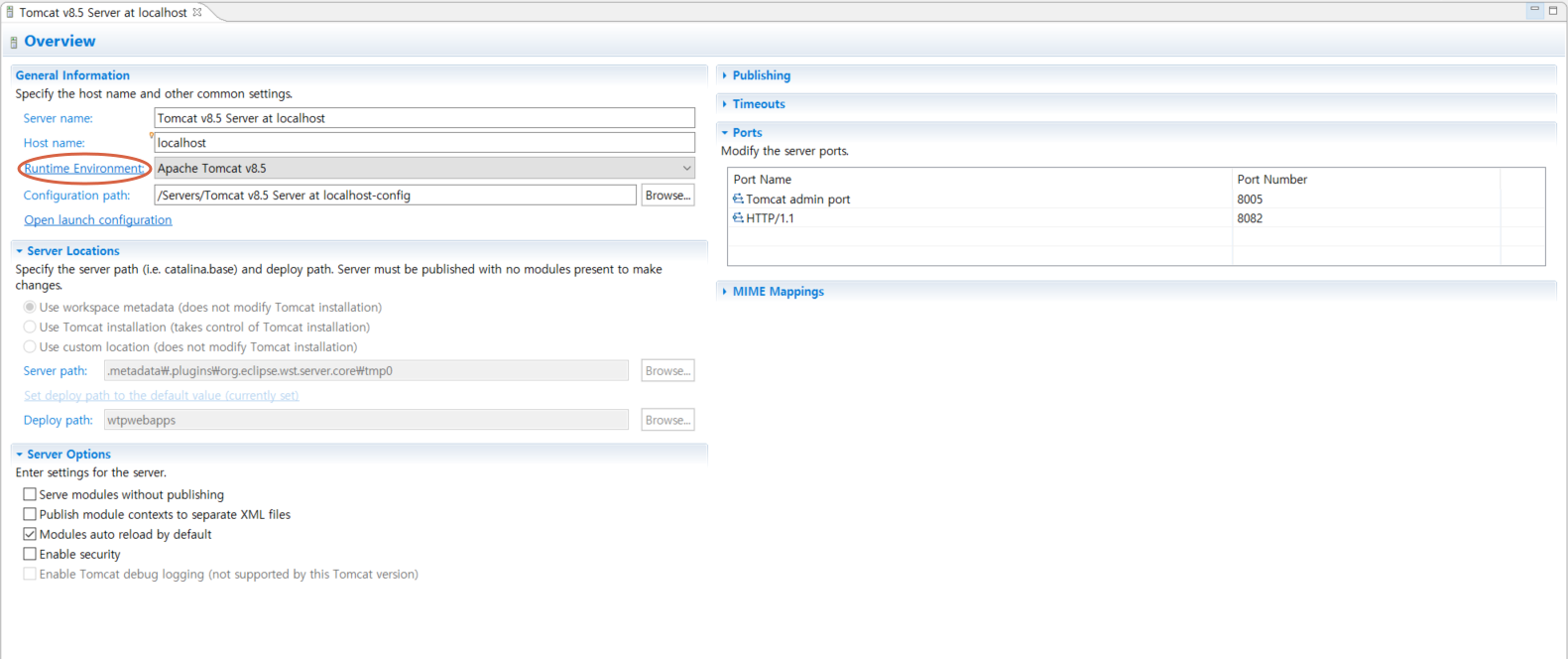This screenshot has width=1568, height=659.
Task: Click the Tomcat admin port row icon
Action: tap(738, 198)
